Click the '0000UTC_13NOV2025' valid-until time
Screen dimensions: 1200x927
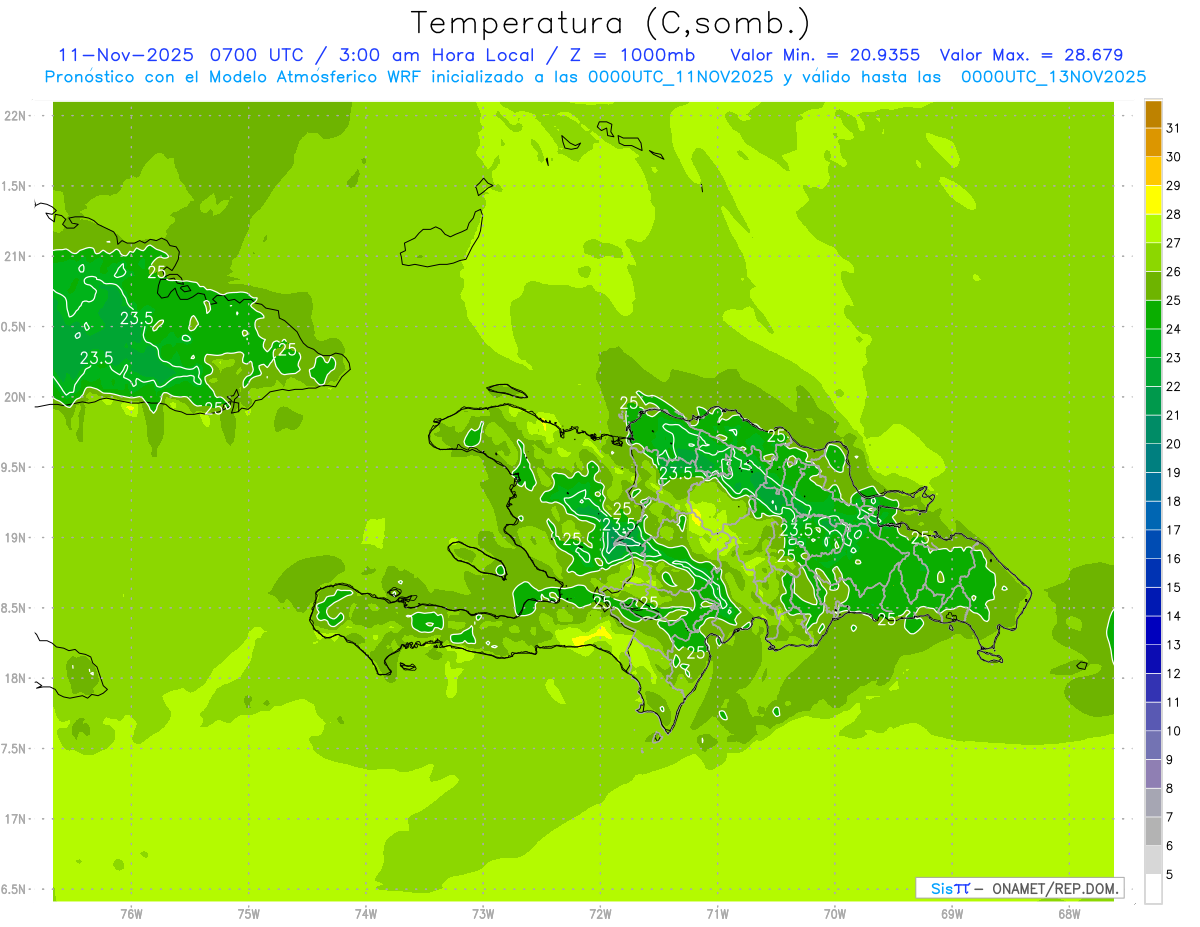click(x=1053, y=76)
